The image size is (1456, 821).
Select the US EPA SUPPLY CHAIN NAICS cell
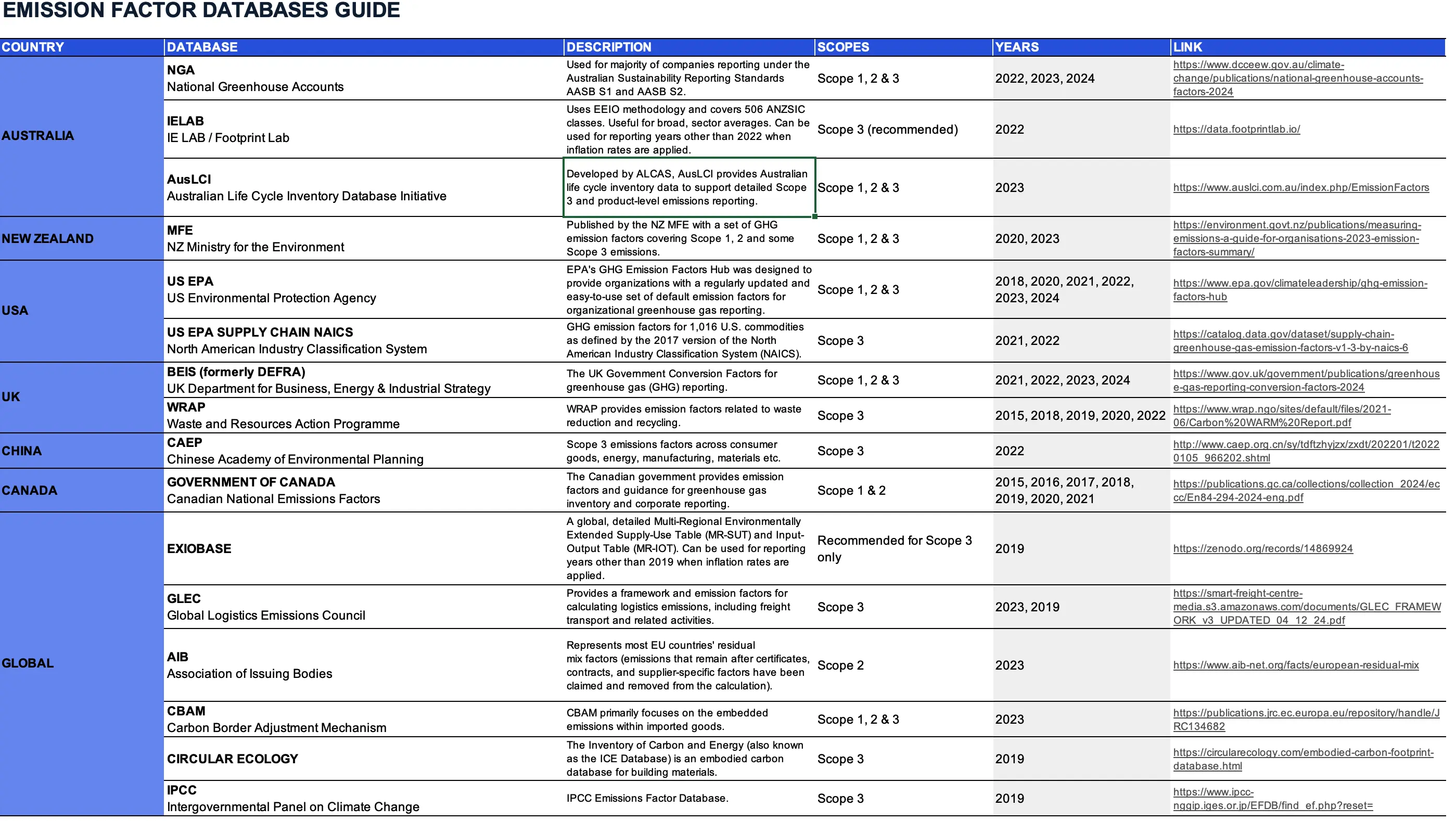(x=364, y=341)
